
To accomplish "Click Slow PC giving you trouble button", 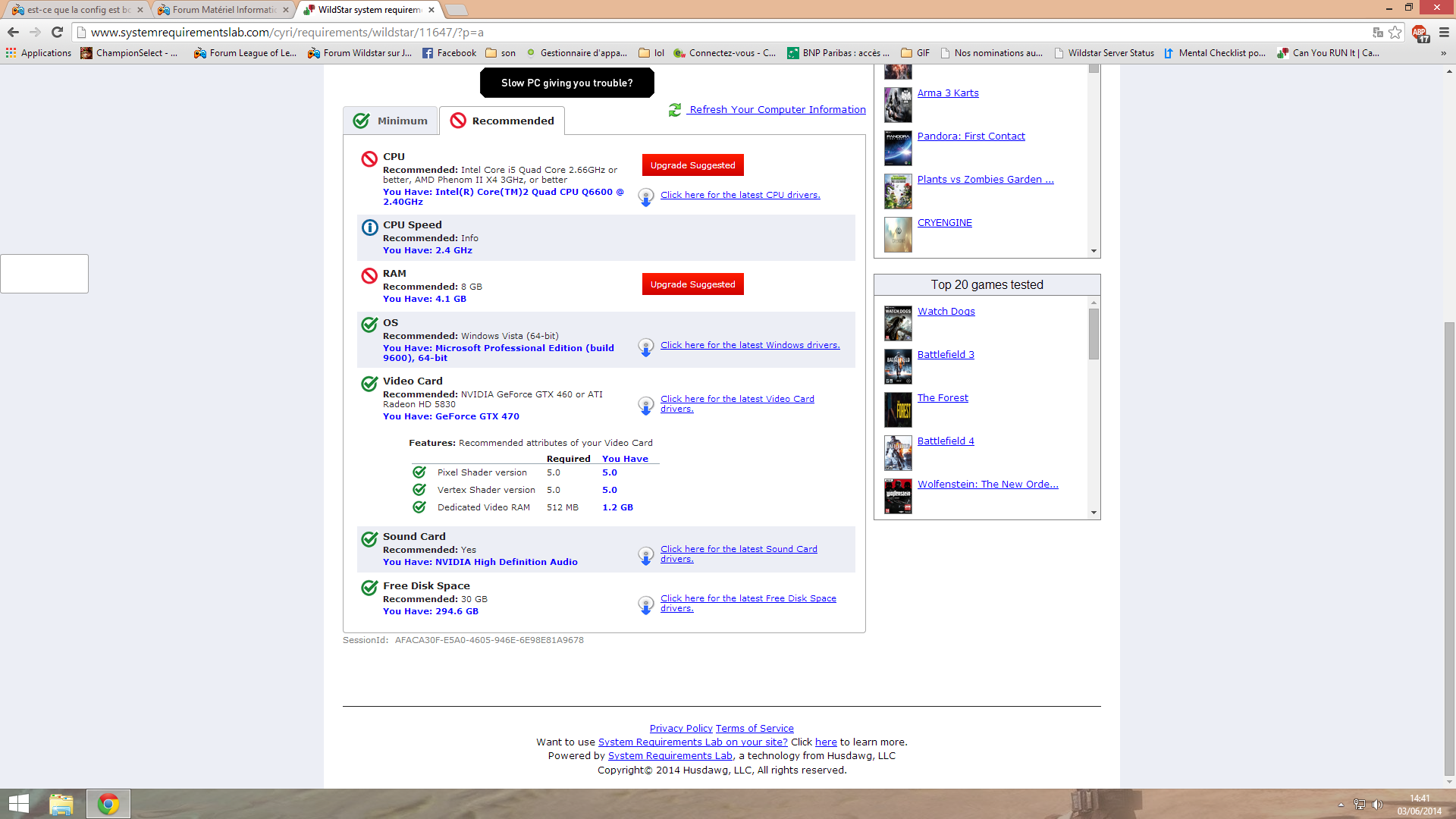I will [x=566, y=83].
